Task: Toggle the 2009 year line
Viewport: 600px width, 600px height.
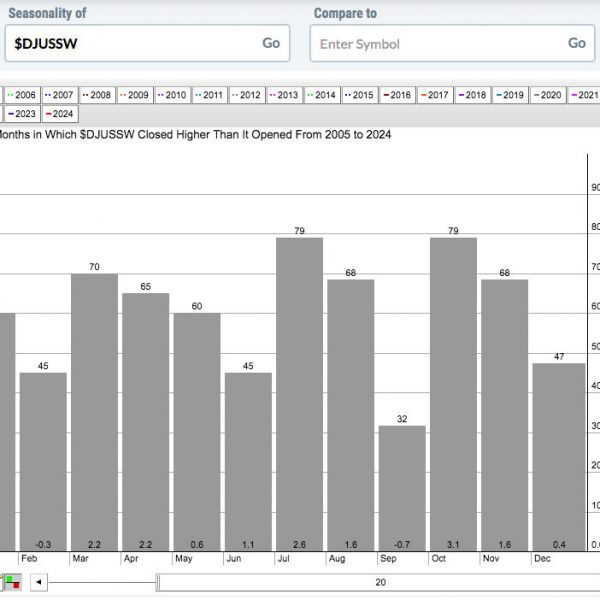Action: pos(134,95)
